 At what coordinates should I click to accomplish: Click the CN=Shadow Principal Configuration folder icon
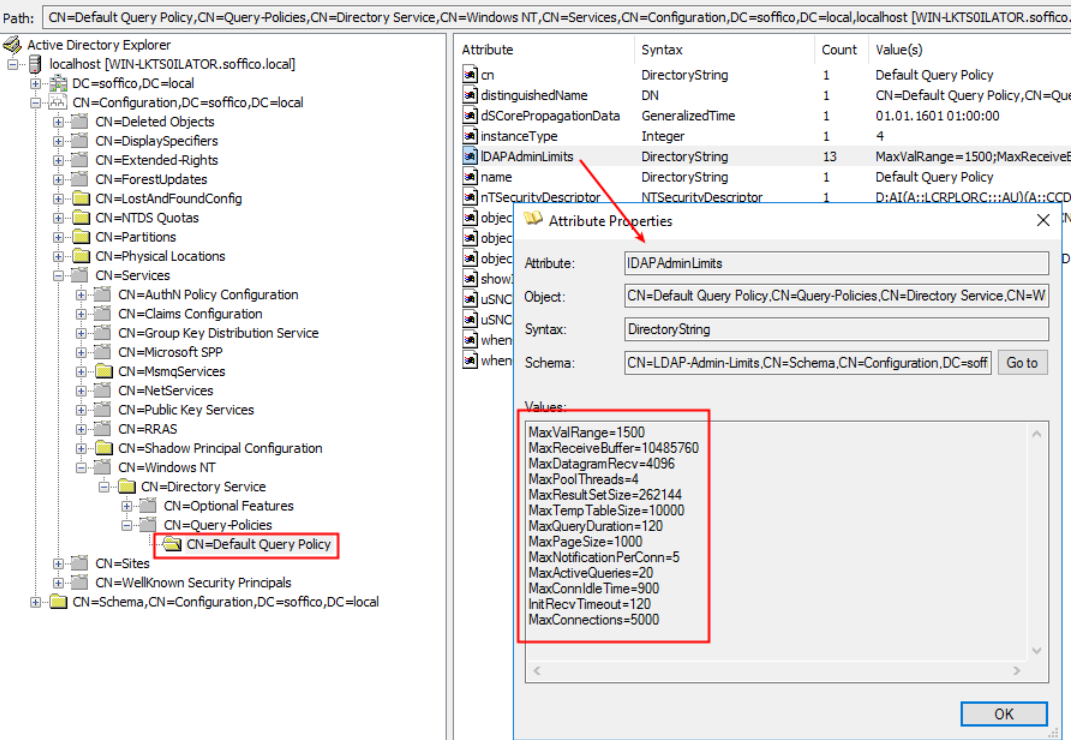click(104, 448)
